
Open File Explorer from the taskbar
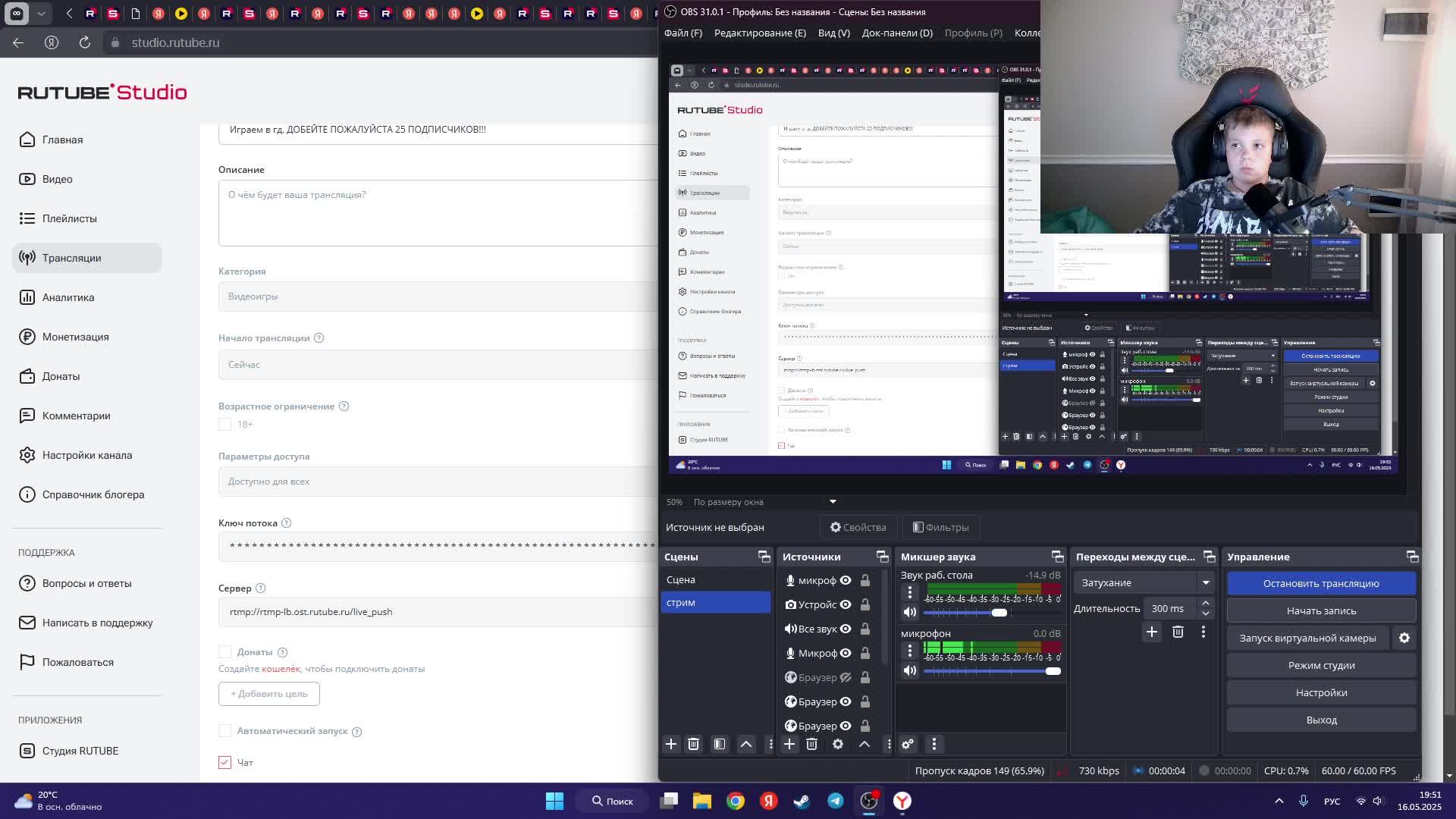coord(702,801)
